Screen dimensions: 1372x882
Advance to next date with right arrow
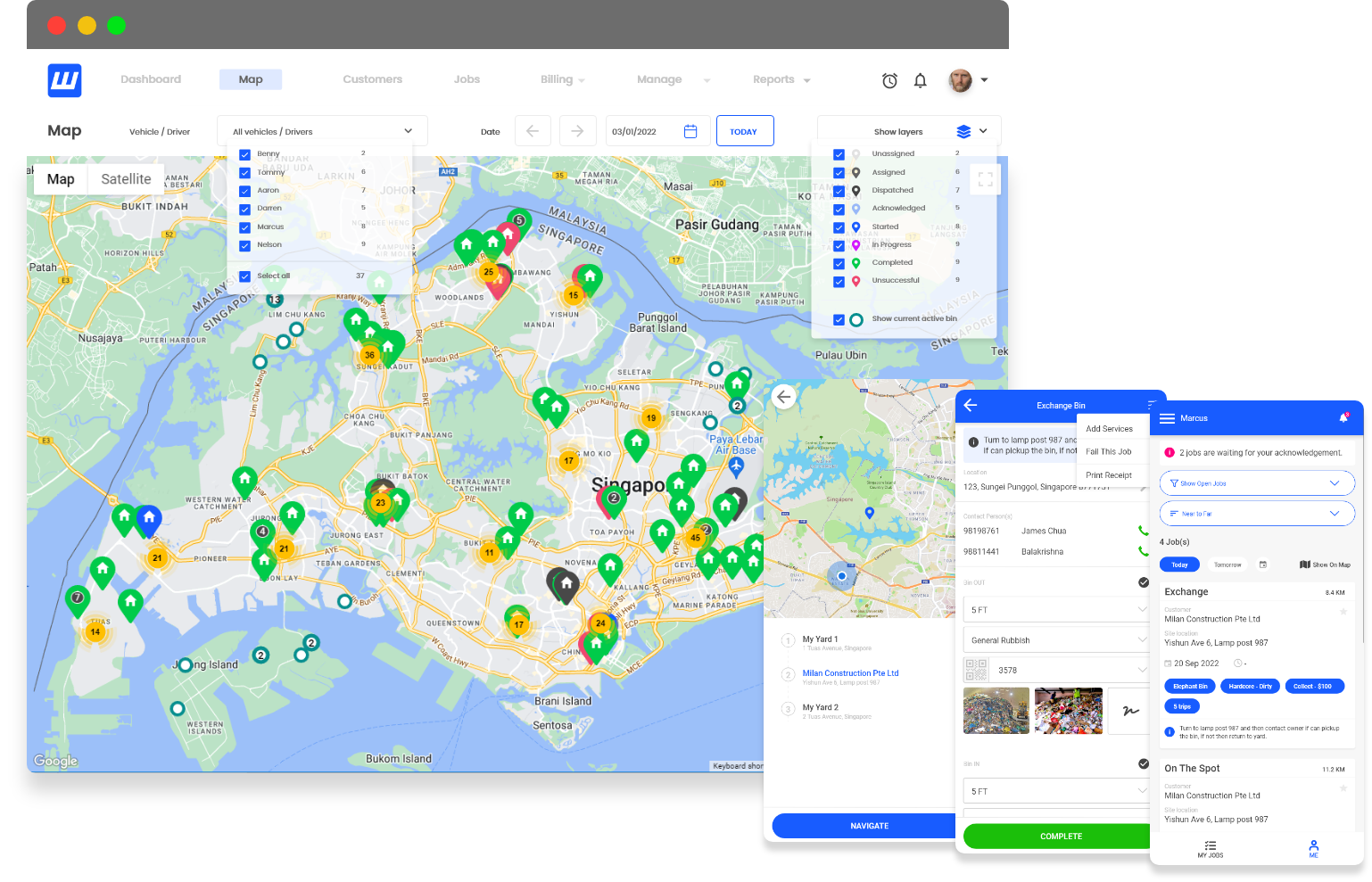click(x=577, y=131)
